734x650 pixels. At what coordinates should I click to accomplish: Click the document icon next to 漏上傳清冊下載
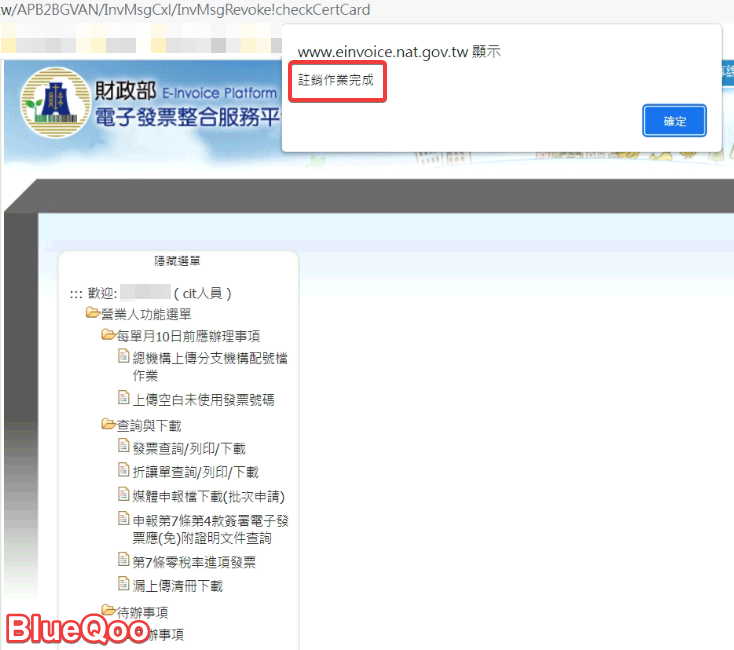click(x=124, y=585)
